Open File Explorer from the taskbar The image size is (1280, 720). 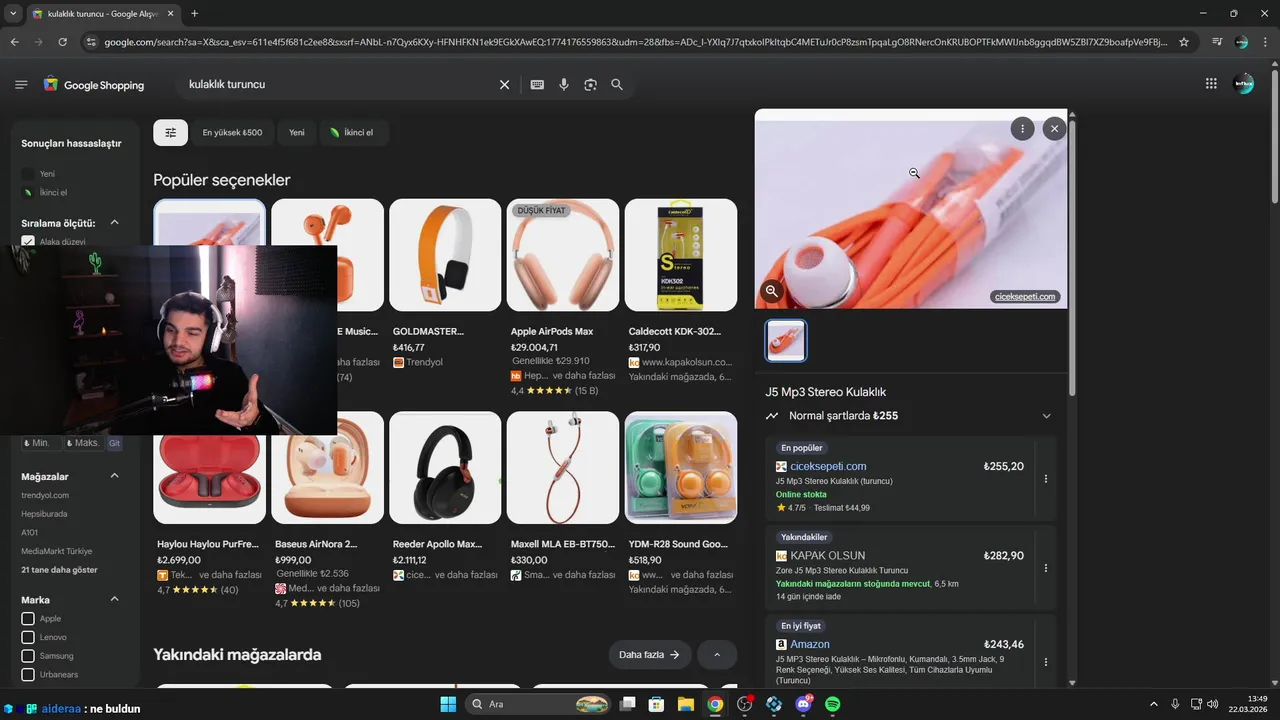point(686,704)
